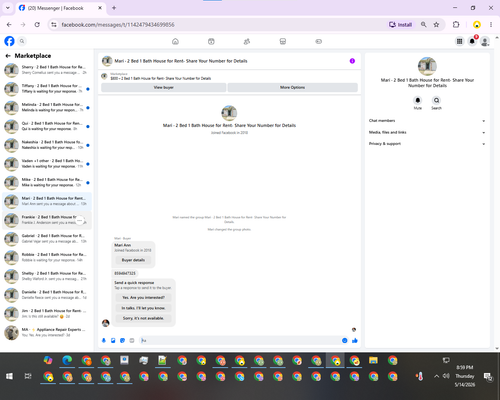The width and height of the screenshot is (500, 400).
Task: Open Shelby's conversation in the list
Action: coord(47,276)
